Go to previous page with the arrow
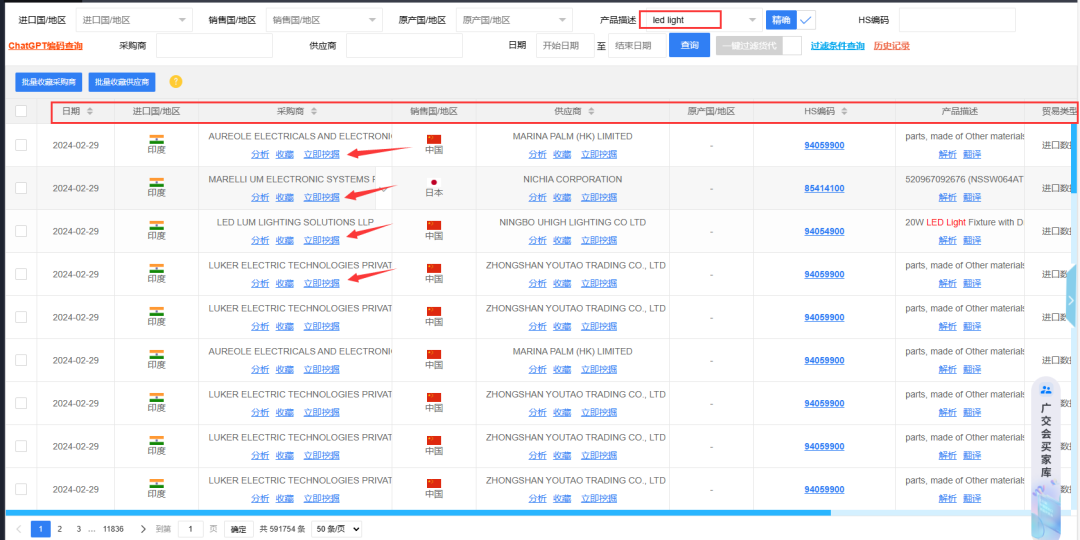This screenshot has width=1080, height=540. [19, 529]
